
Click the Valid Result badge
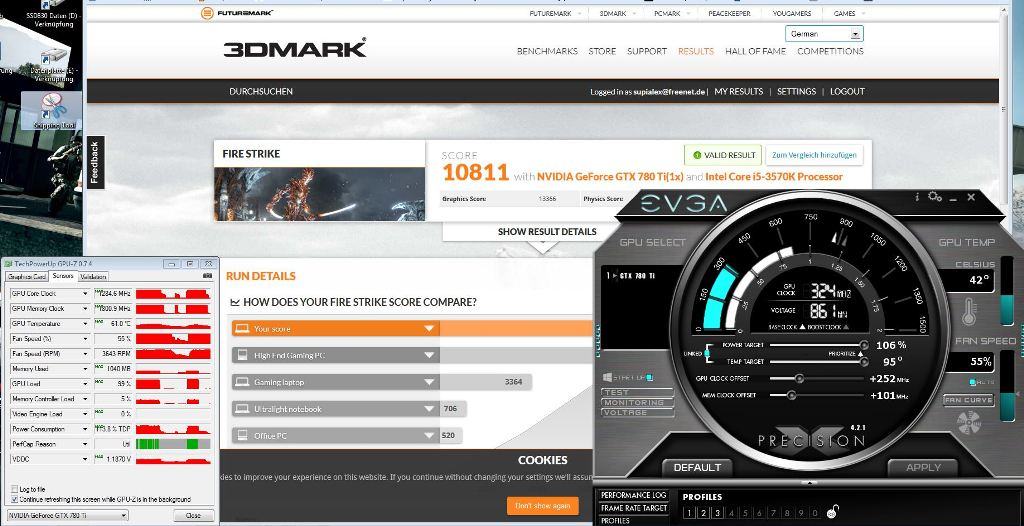click(x=723, y=156)
